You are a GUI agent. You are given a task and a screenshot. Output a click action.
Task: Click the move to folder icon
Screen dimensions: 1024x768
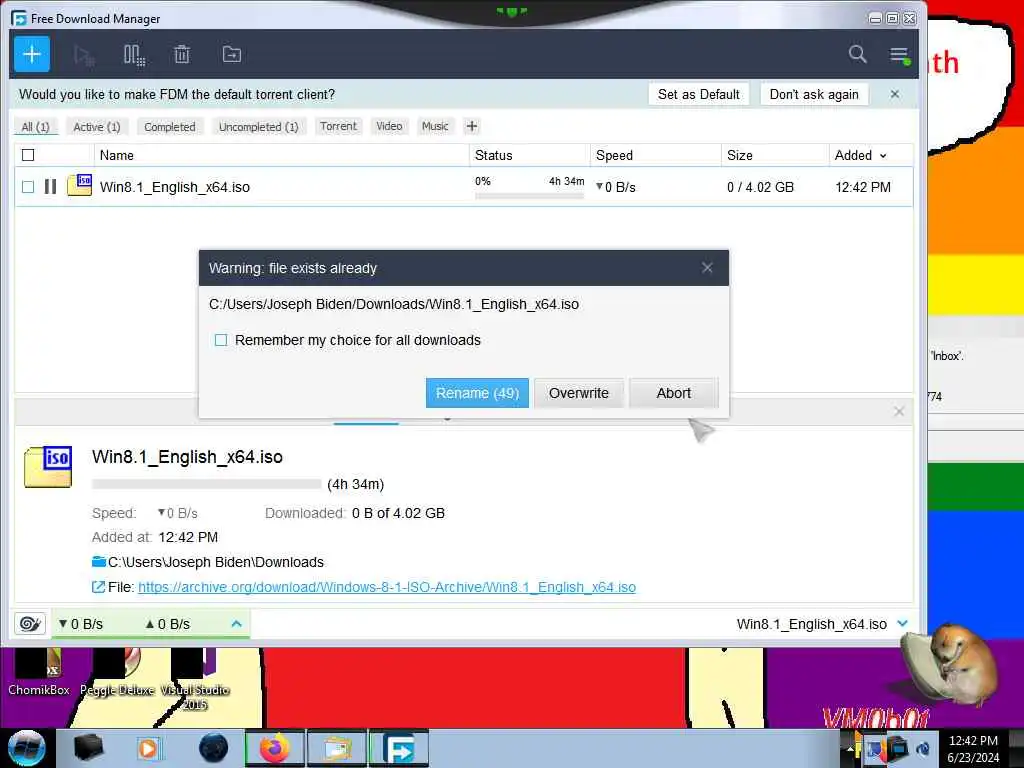[x=232, y=55]
